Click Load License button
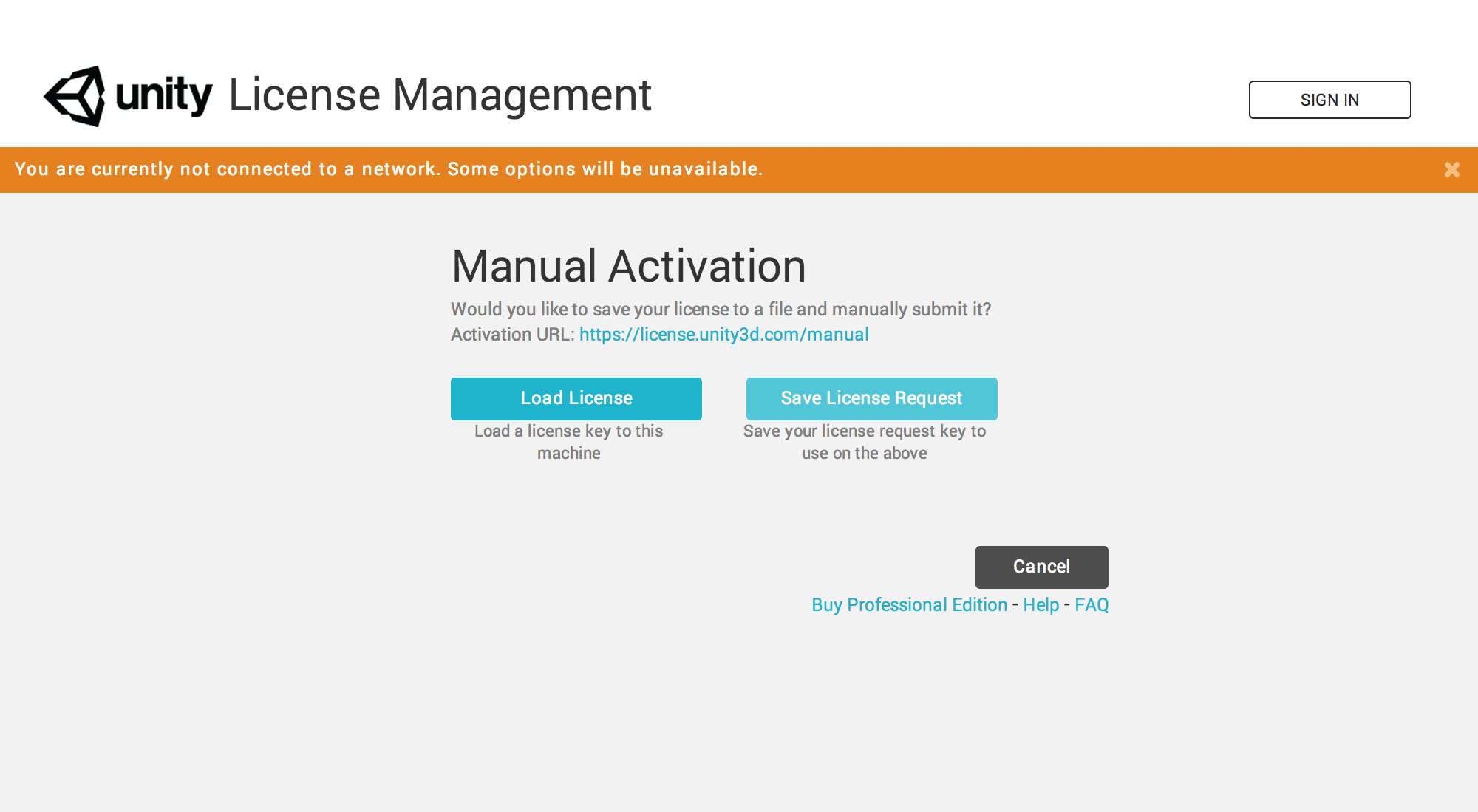 point(576,398)
